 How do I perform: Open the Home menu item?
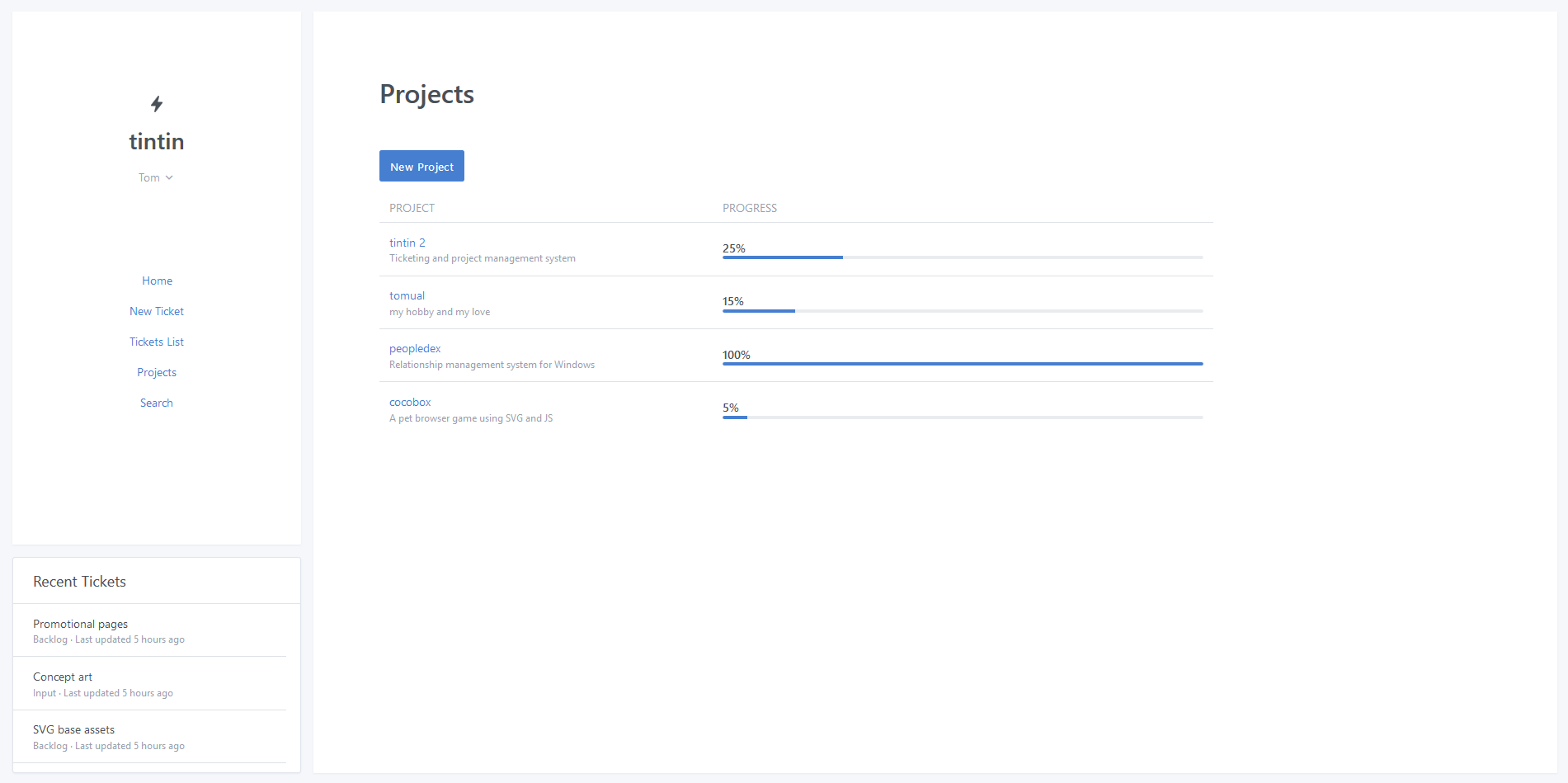click(157, 281)
